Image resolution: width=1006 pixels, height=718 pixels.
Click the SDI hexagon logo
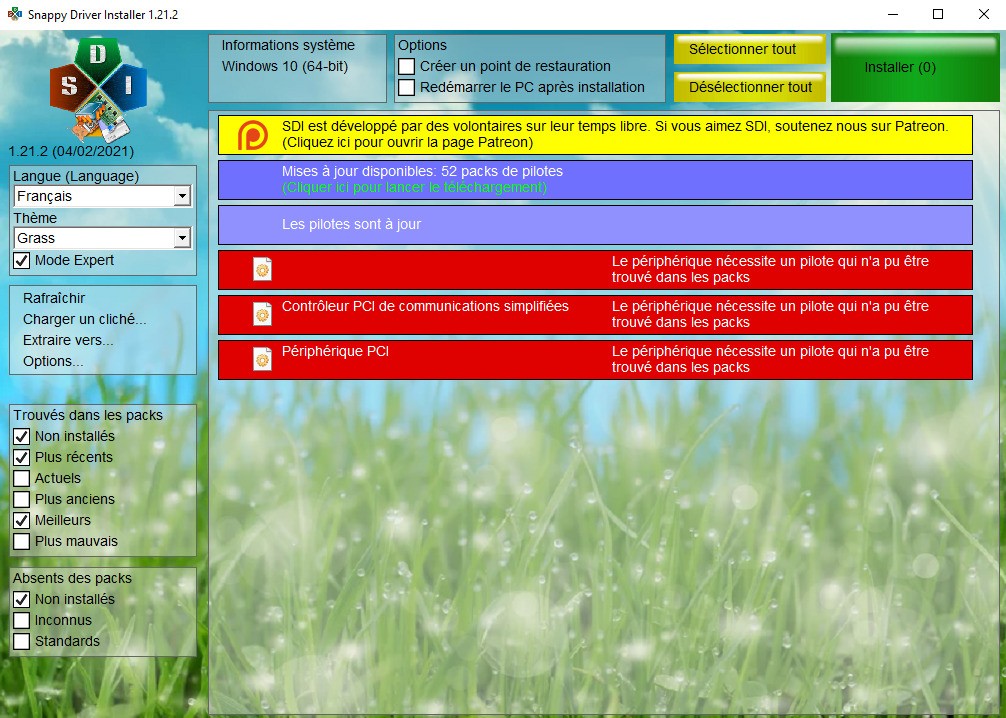[x=98, y=89]
